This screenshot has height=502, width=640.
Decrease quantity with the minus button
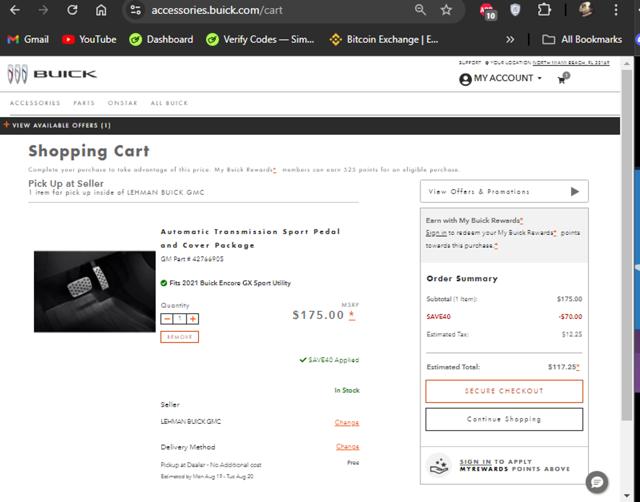coord(167,319)
